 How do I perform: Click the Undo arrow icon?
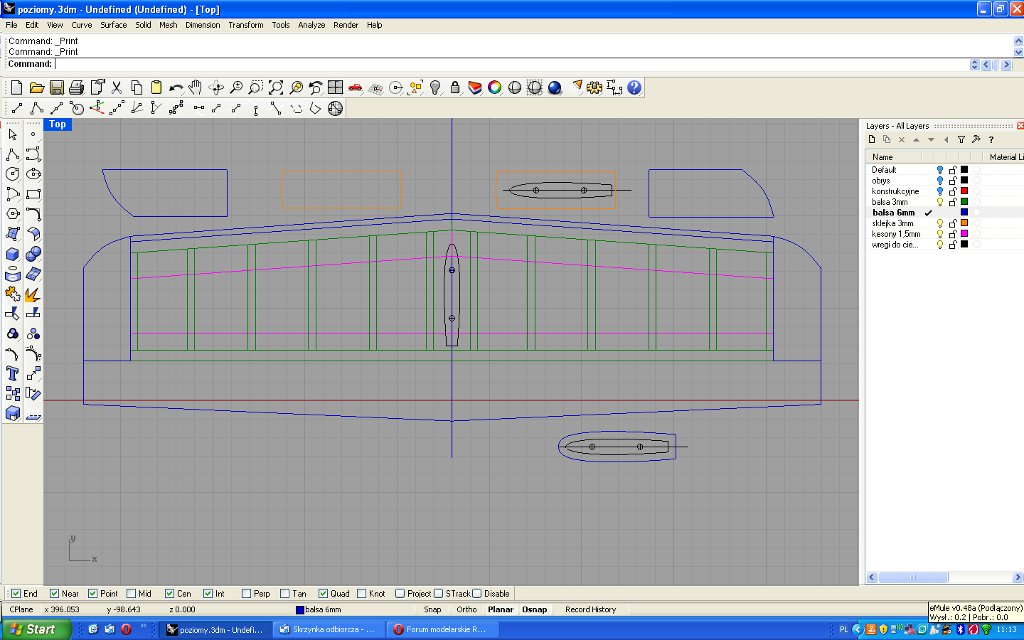click(176, 88)
